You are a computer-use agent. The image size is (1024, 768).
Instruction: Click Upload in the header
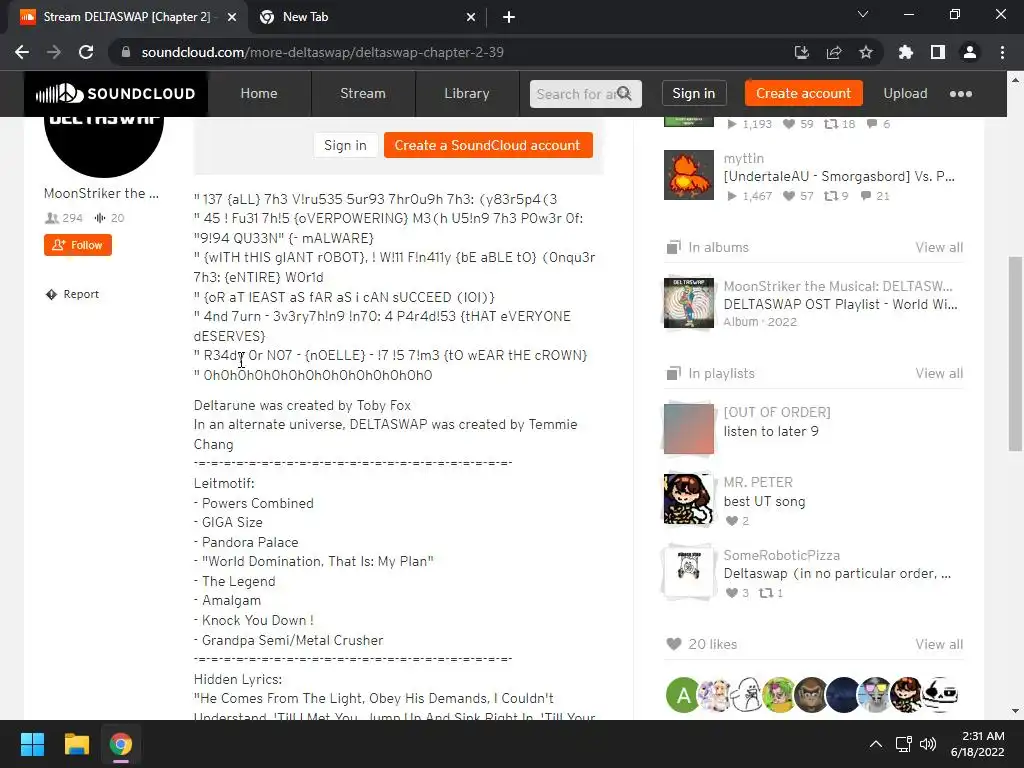905,93
